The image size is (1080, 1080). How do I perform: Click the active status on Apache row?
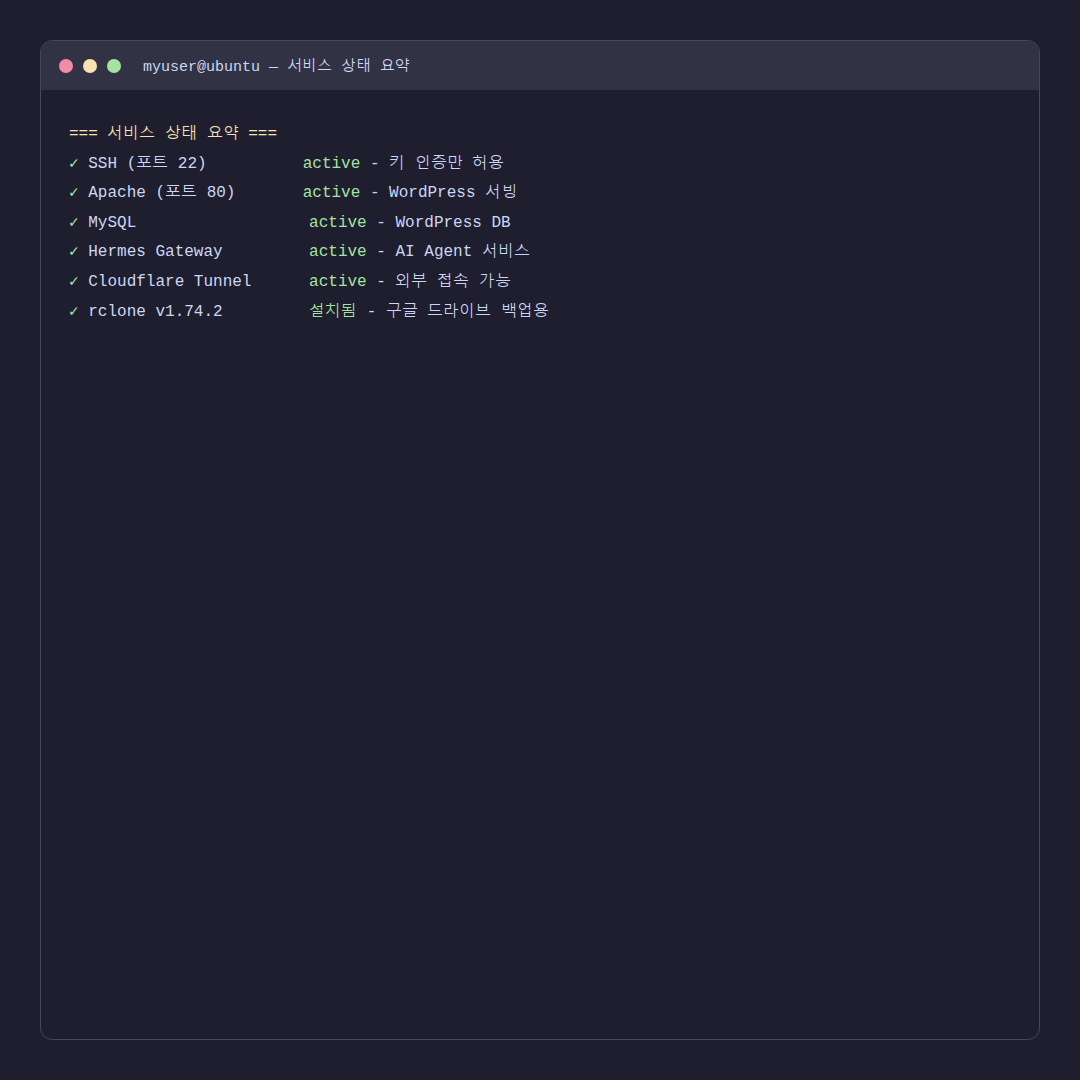pos(331,192)
